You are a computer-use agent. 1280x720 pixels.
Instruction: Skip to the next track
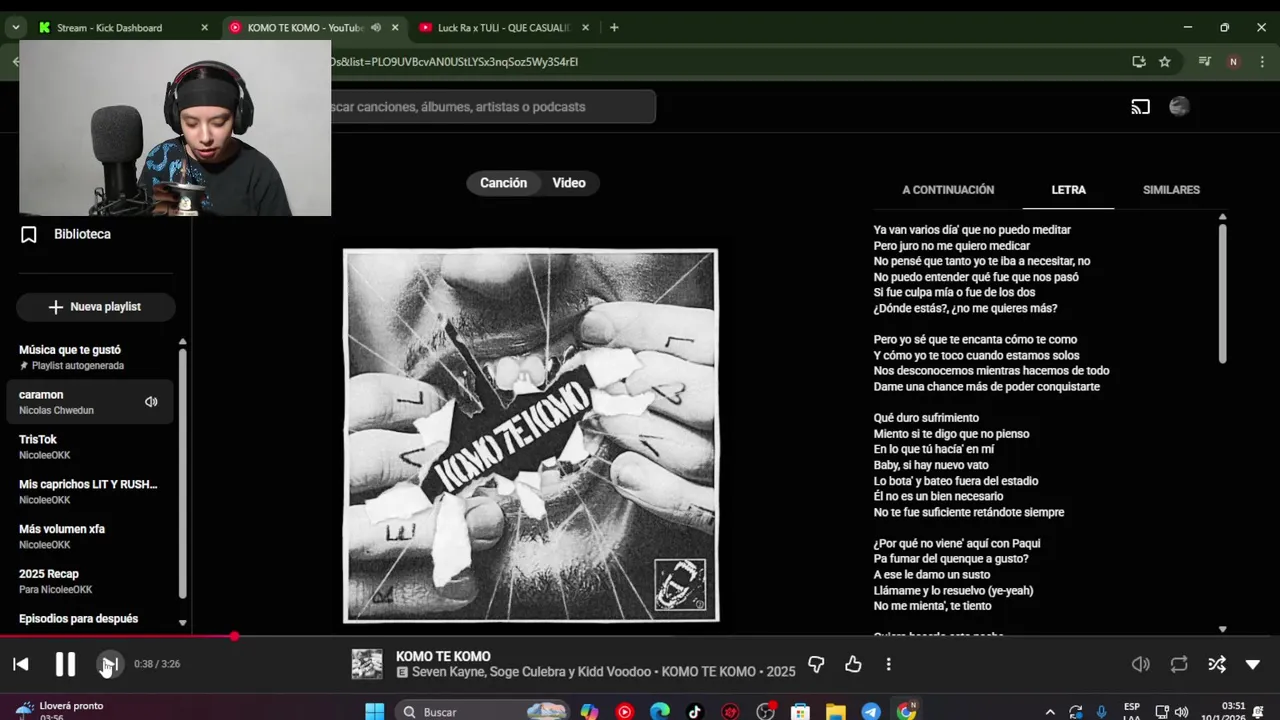(110, 664)
